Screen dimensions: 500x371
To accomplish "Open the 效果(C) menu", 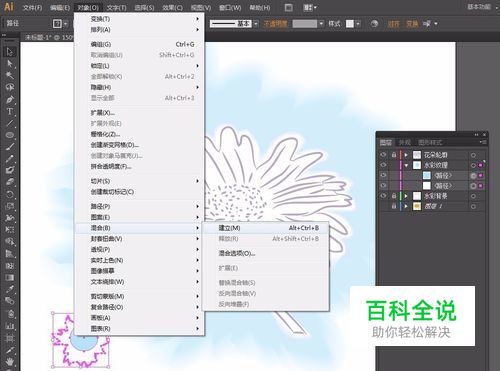I will 172,7.
